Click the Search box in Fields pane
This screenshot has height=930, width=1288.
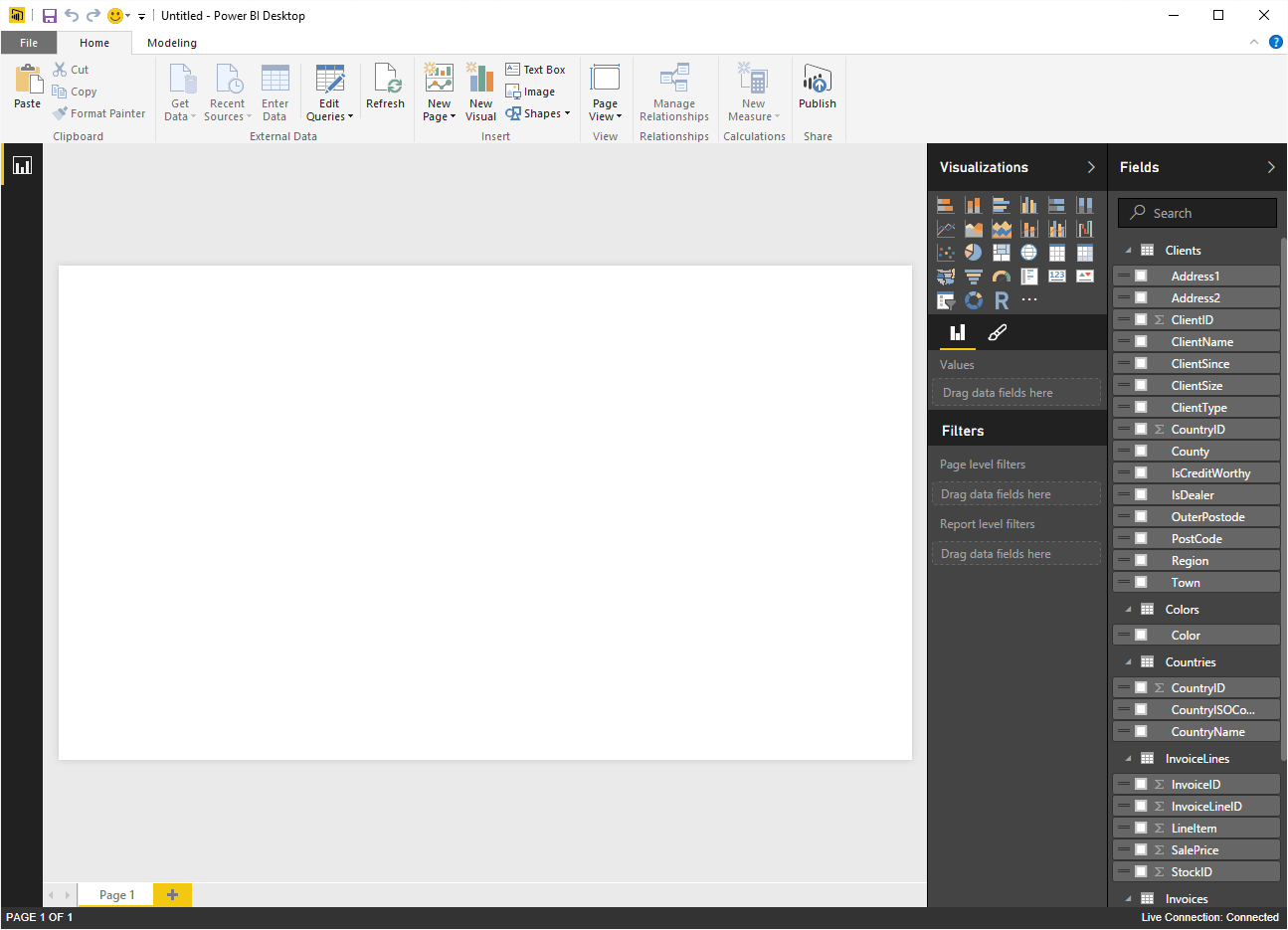coord(1197,213)
